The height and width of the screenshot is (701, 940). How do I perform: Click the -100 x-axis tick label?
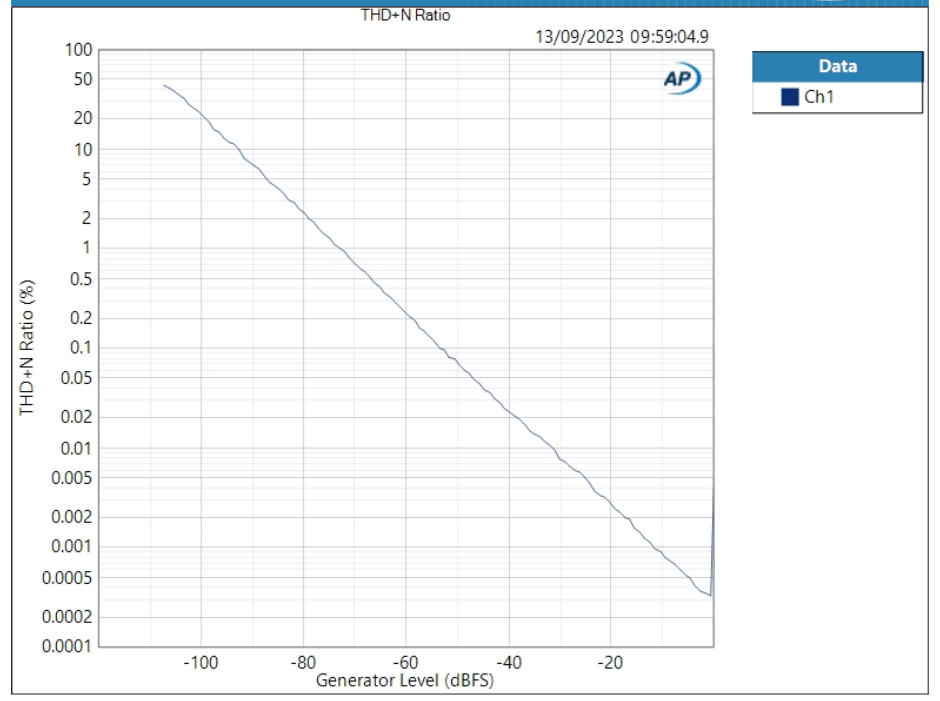click(x=201, y=663)
